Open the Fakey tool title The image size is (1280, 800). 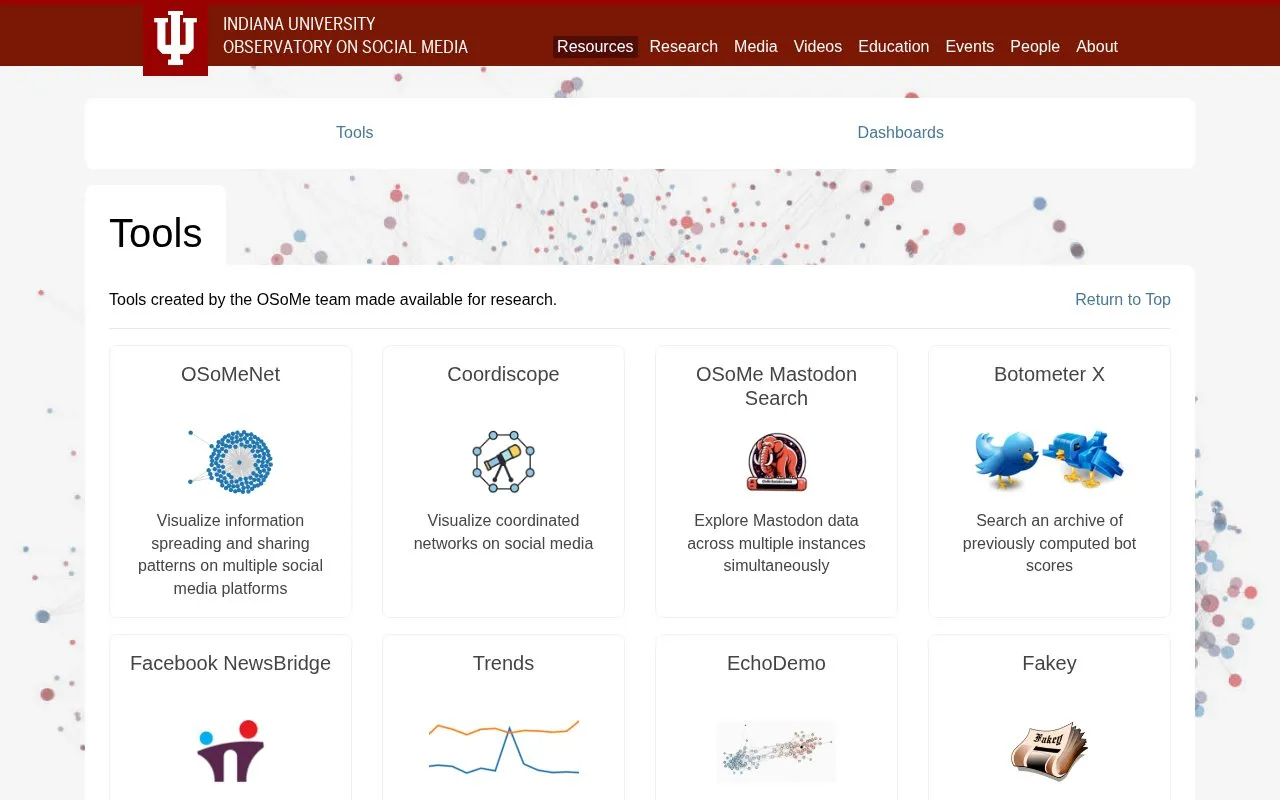(1049, 663)
